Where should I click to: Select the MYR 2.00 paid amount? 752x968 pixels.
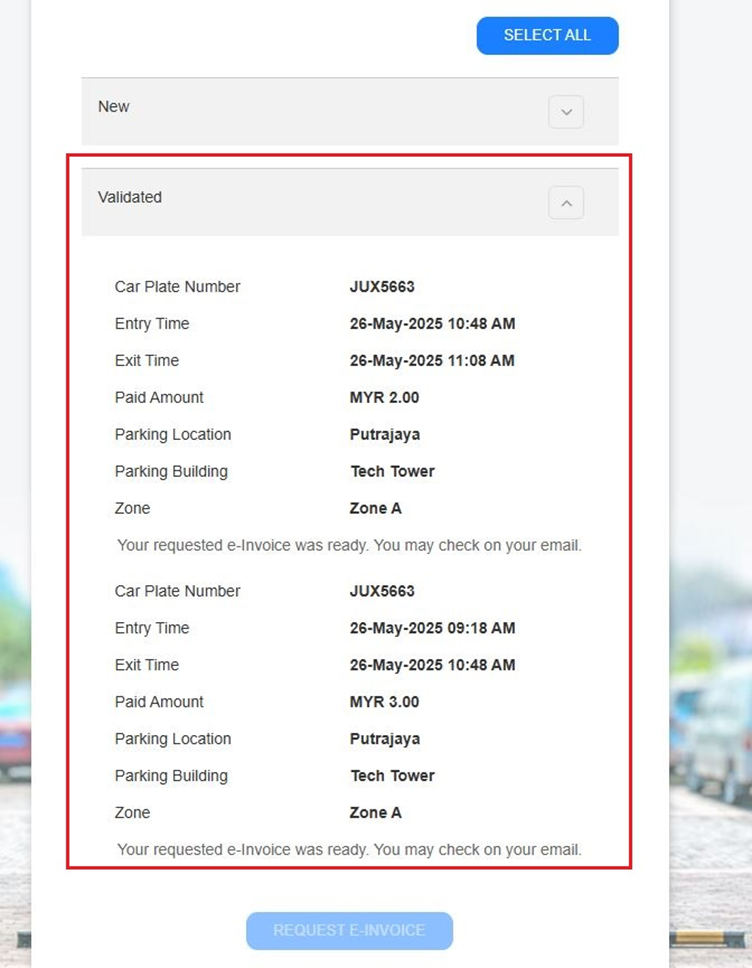(384, 397)
